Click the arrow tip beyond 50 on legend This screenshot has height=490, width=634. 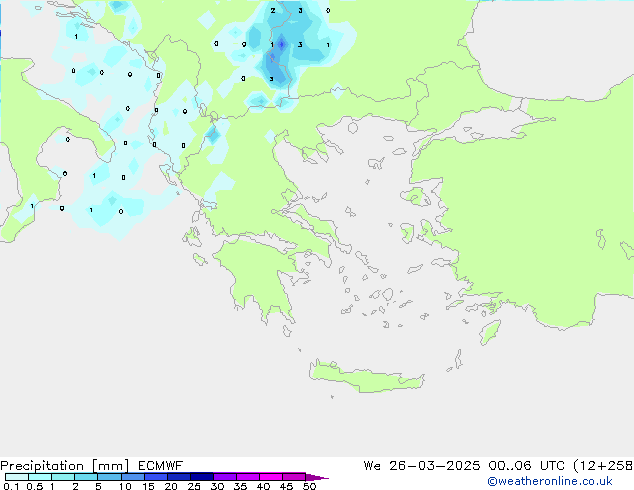[317, 477]
